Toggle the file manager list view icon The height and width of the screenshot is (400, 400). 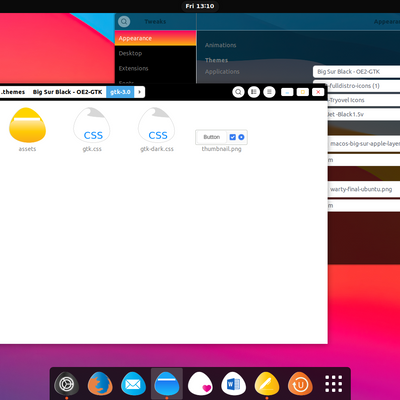pos(254,92)
